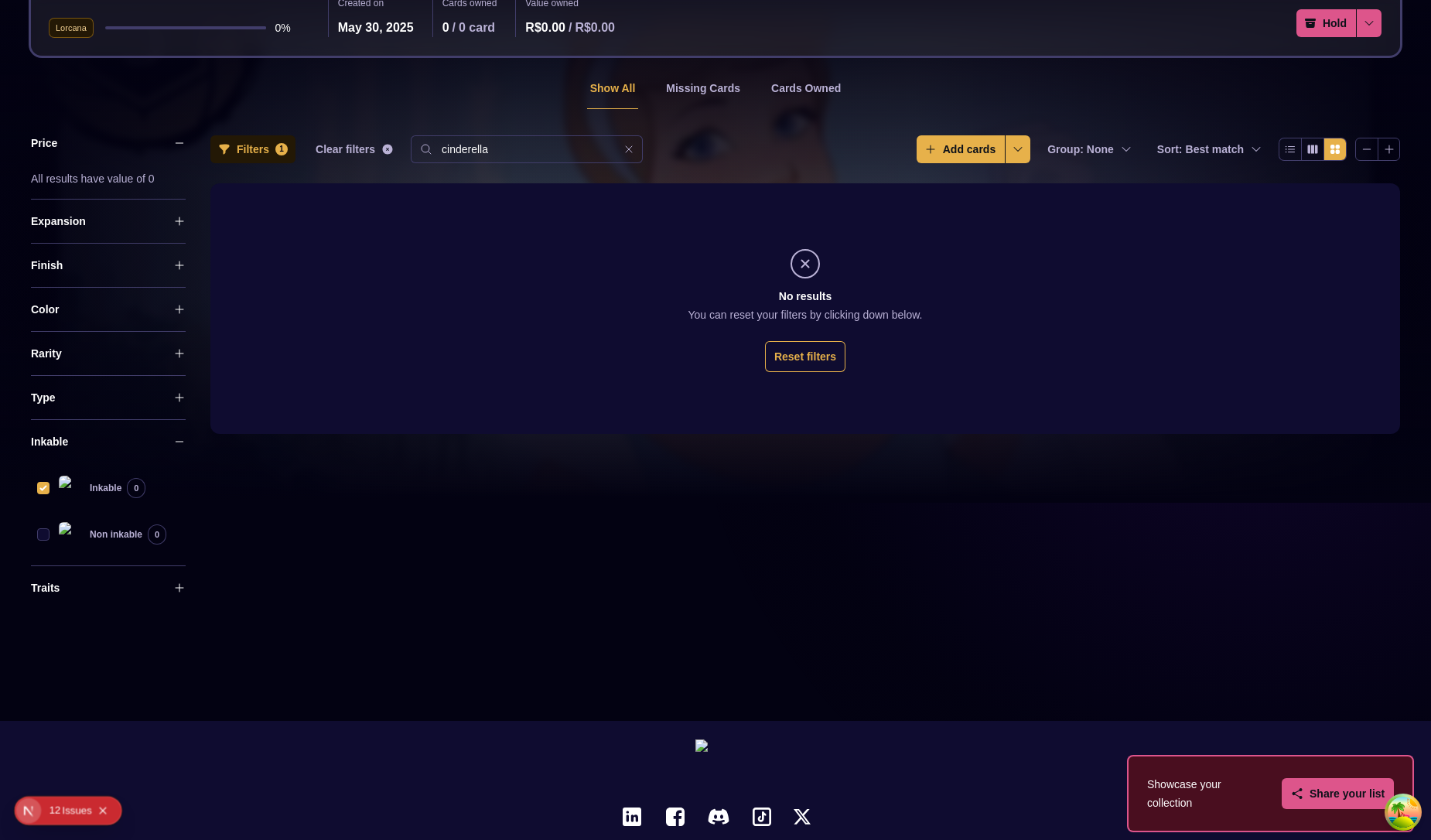This screenshot has height=840, width=1431.
Task: Click the Share your list button
Action: coord(1337,794)
